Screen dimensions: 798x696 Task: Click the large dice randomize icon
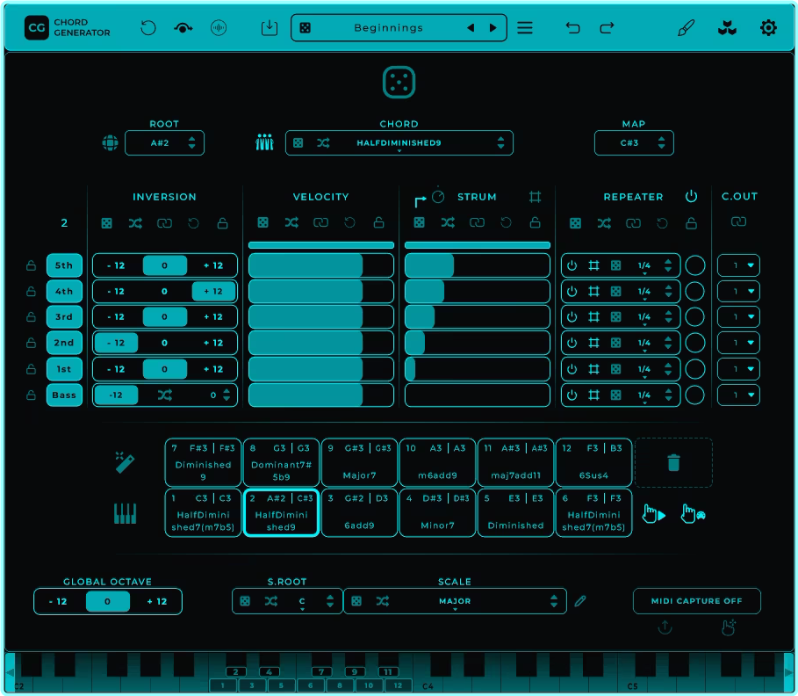(x=399, y=83)
